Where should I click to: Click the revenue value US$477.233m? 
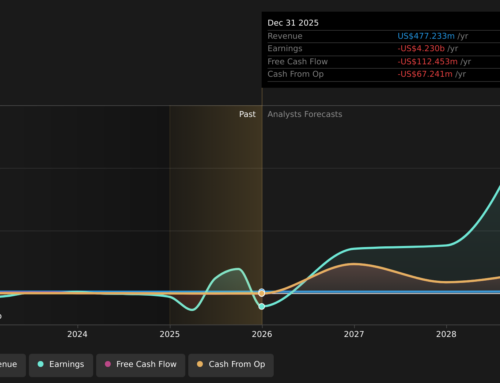pos(426,36)
